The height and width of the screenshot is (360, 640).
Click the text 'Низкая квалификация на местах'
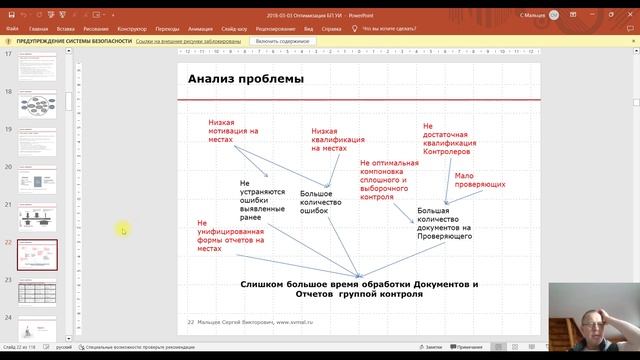[338, 140]
